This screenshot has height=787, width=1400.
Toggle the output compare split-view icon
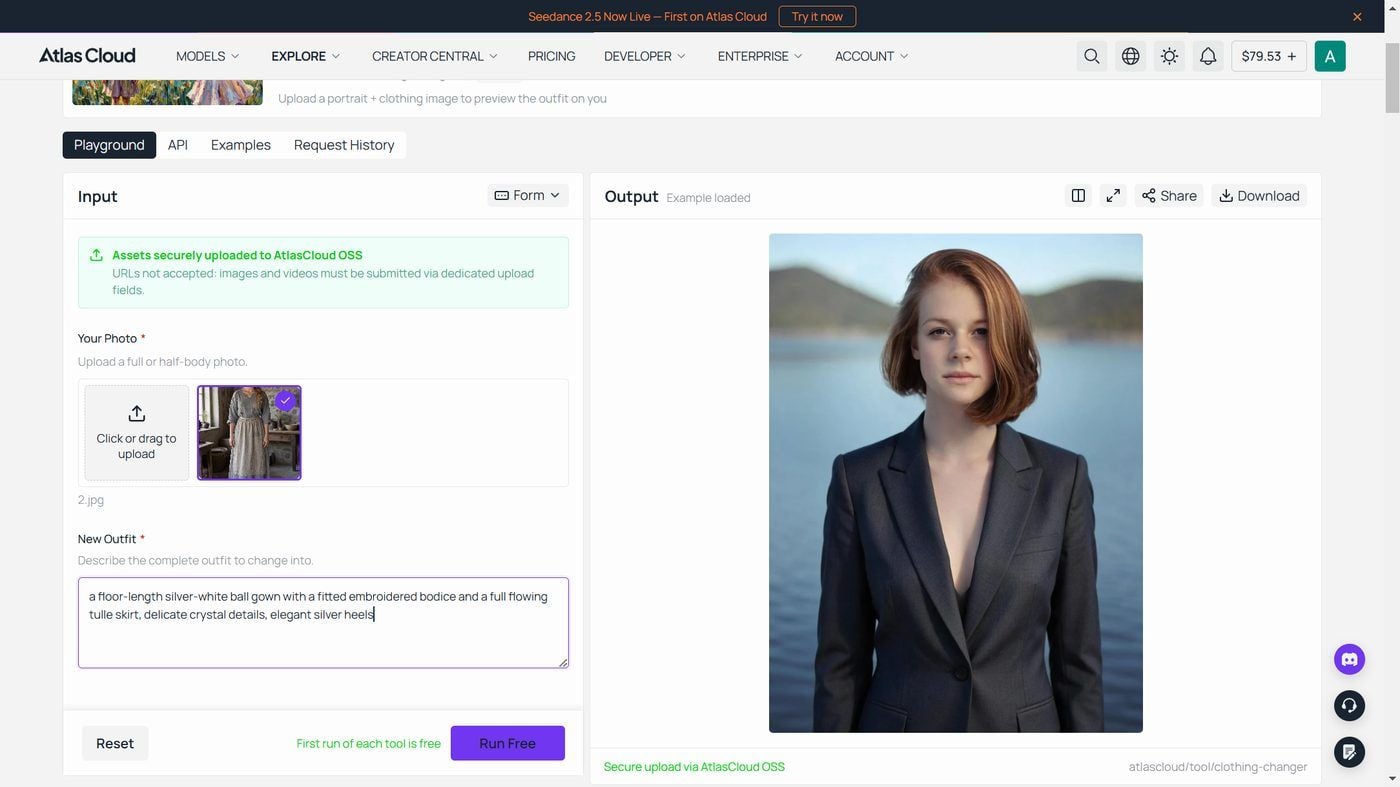tap(1078, 195)
